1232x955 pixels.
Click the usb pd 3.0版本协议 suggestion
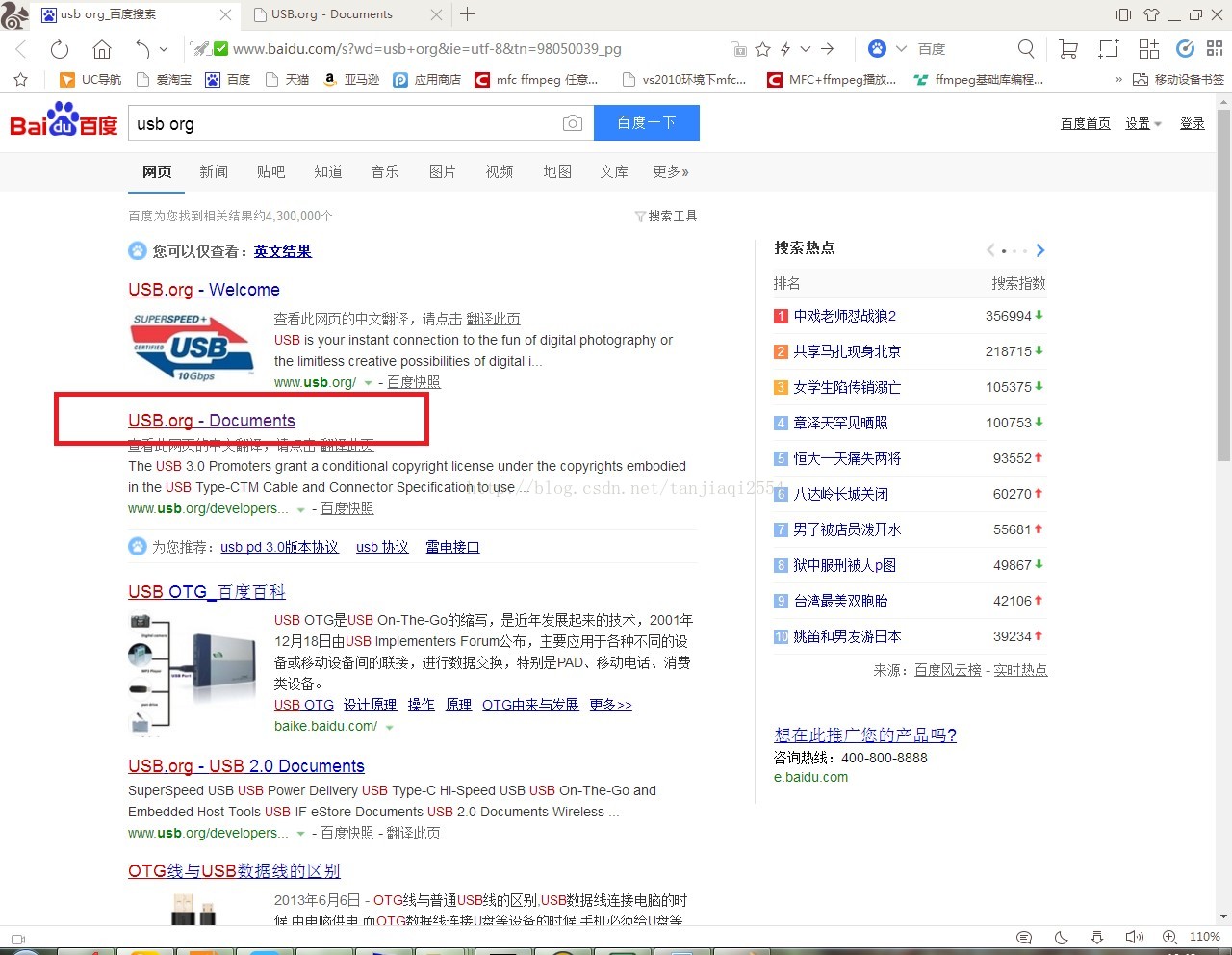(279, 547)
